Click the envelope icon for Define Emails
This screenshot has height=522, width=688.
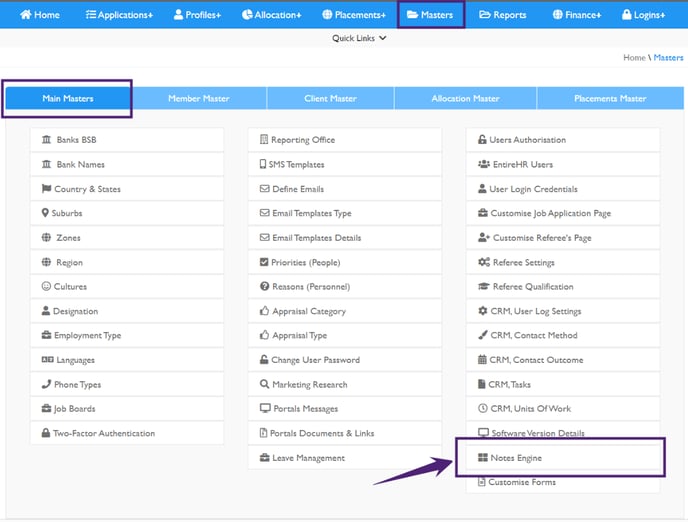265,189
